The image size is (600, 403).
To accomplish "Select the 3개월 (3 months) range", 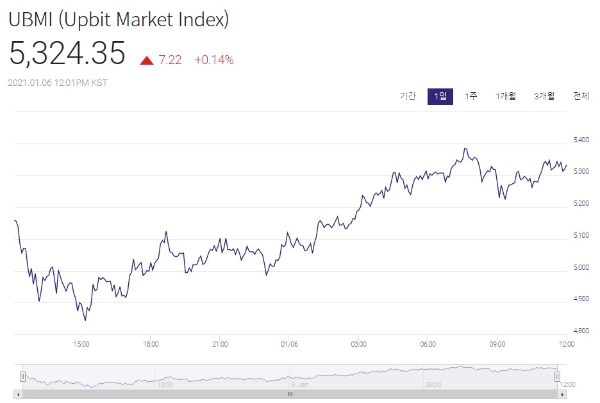I will point(545,96).
